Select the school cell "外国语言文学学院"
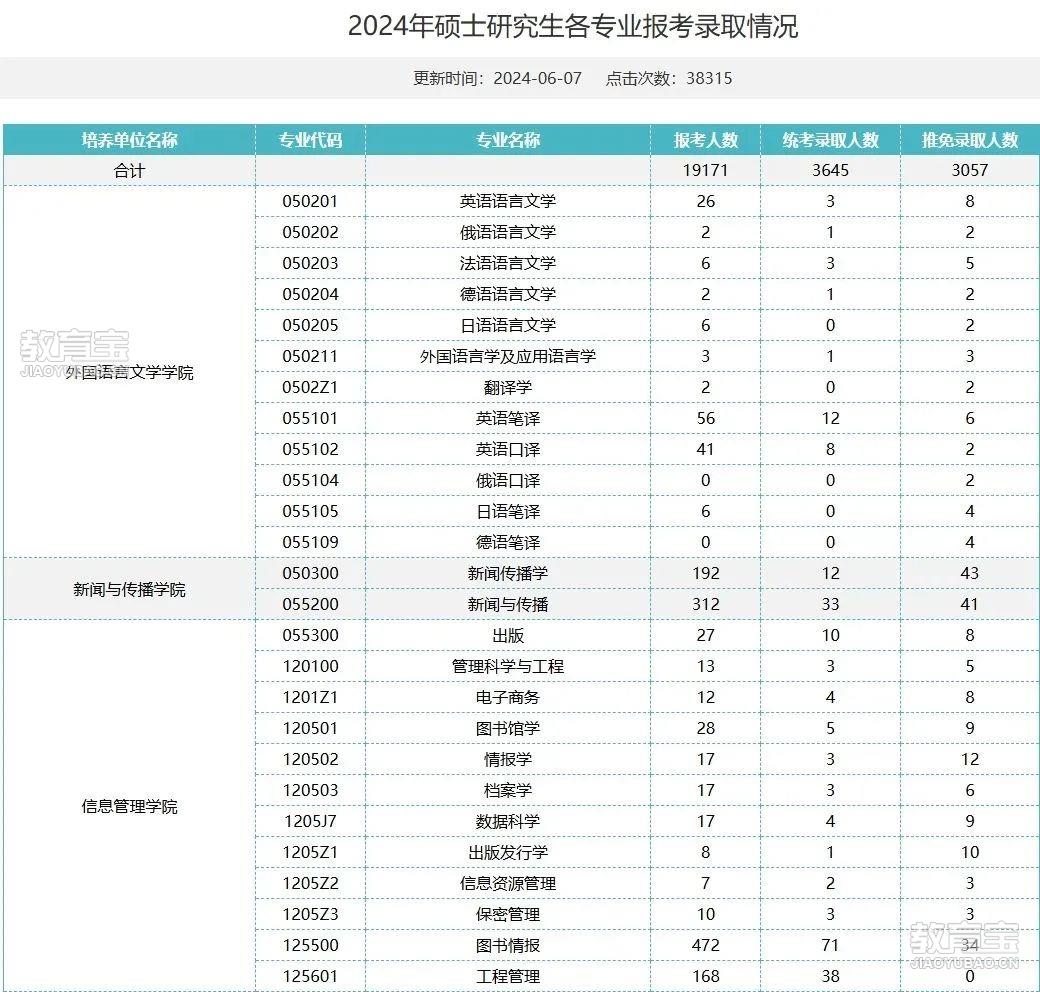This screenshot has width=1040, height=992. coord(129,372)
